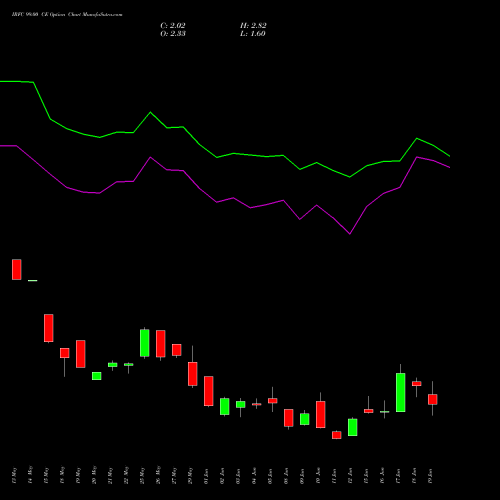
Task: Click the red candle for 15 May
Action: (49, 328)
